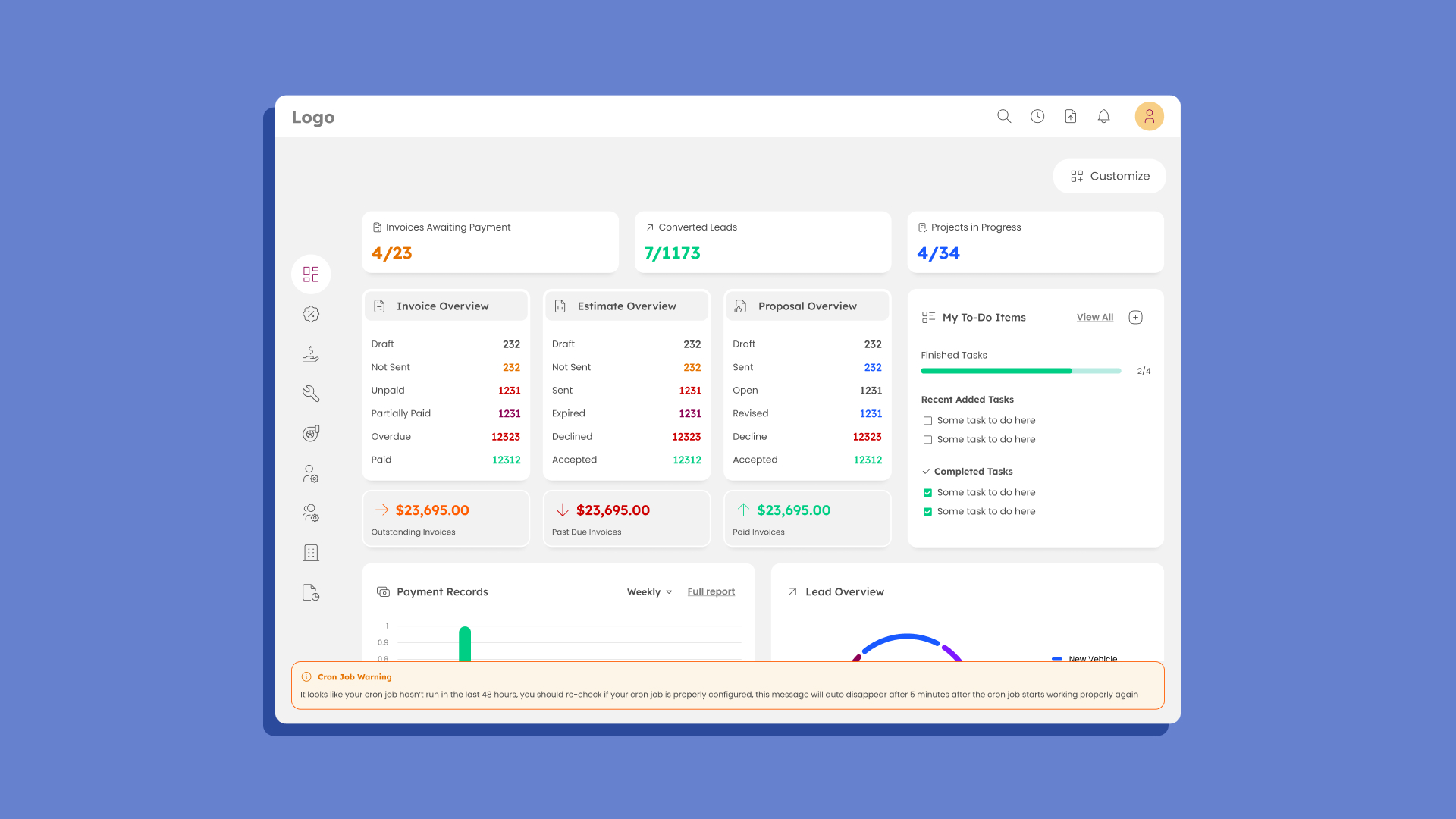The image size is (1456, 819).
Task: Open the user profile avatar
Action: click(1149, 116)
